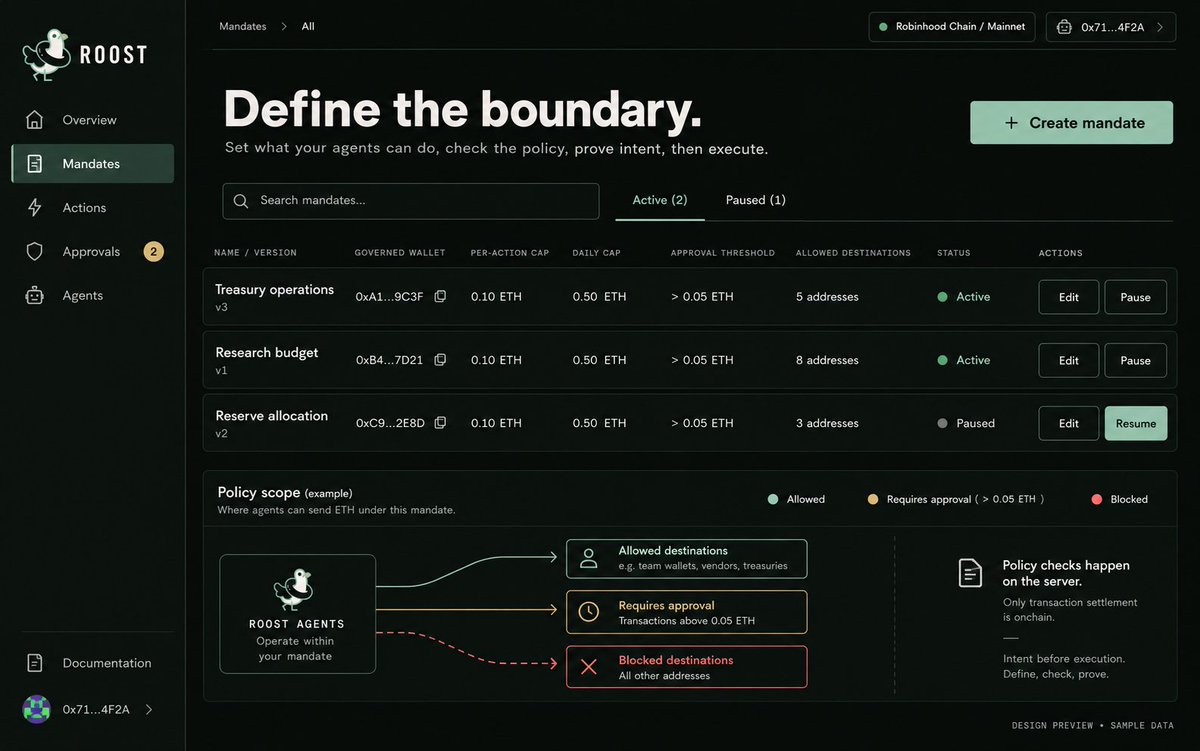The image size is (1200, 751).
Task: Click the Requires approval box
Action: (x=687, y=612)
